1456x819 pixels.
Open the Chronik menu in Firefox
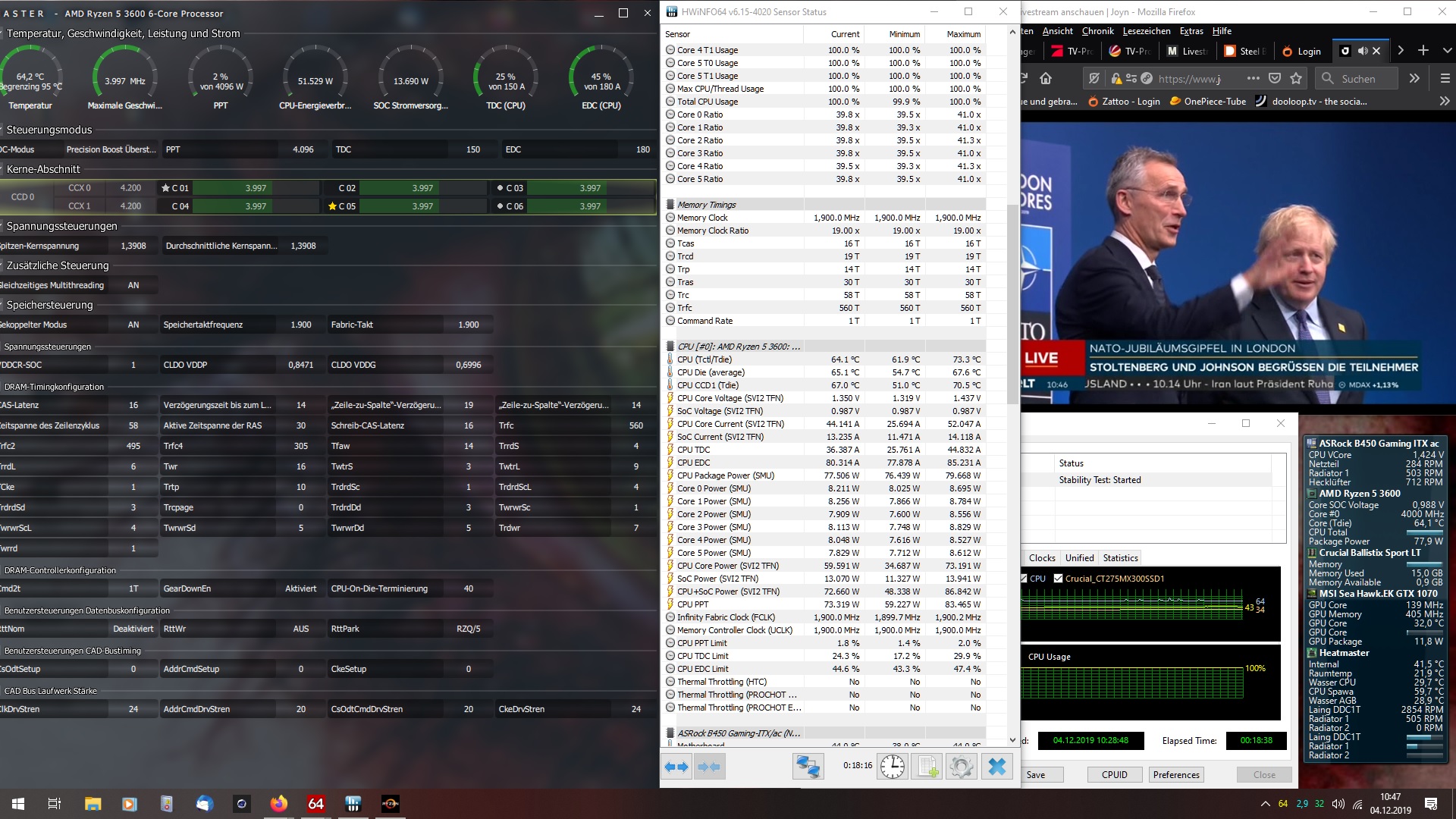click(x=1097, y=31)
